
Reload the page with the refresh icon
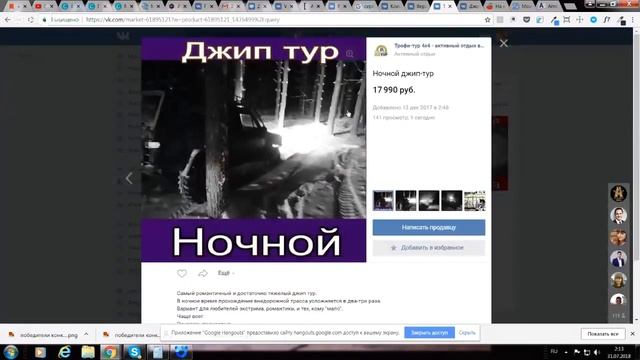[31, 20]
